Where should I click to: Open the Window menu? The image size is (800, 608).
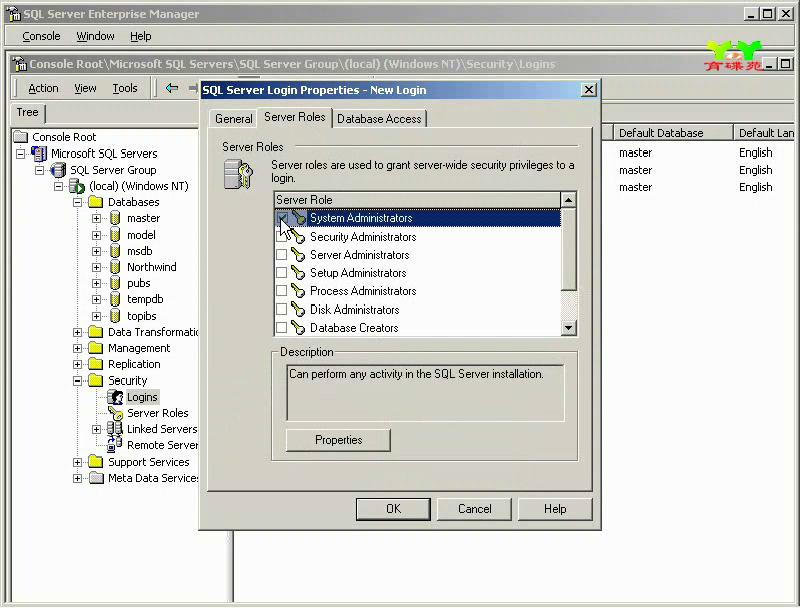95,36
